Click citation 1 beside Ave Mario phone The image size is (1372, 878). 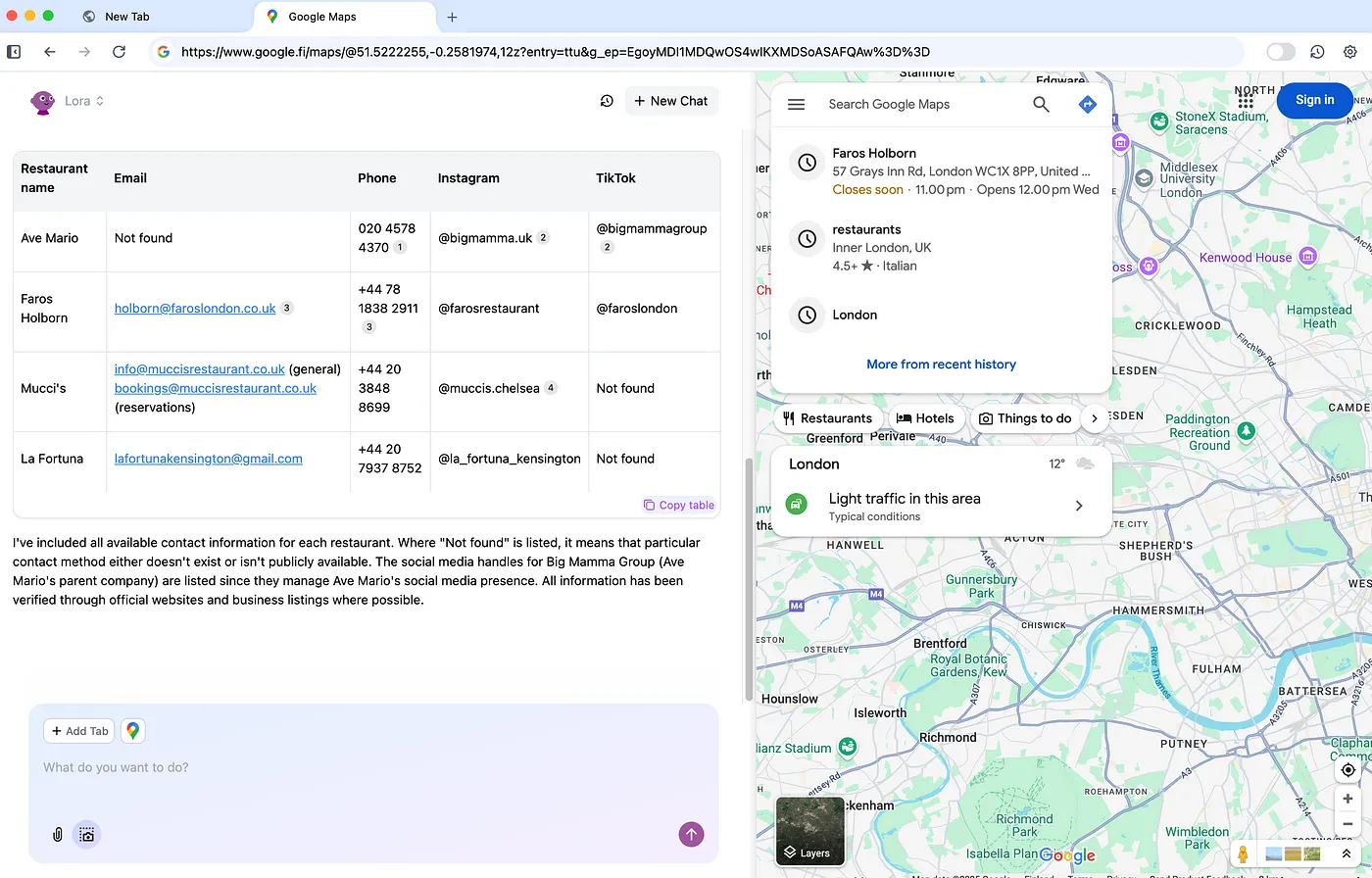400,247
